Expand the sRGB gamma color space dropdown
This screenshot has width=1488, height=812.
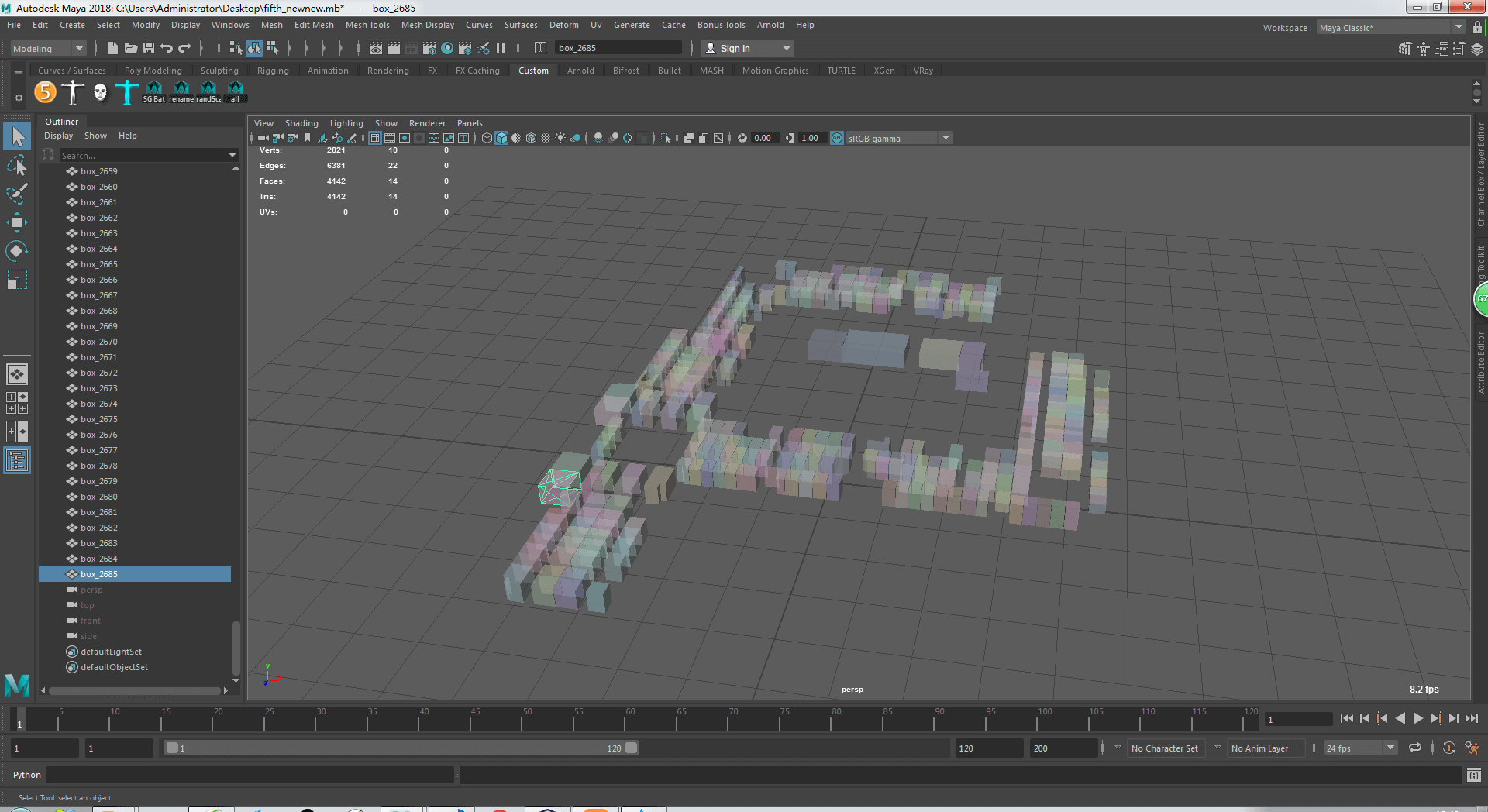[x=945, y=138]
